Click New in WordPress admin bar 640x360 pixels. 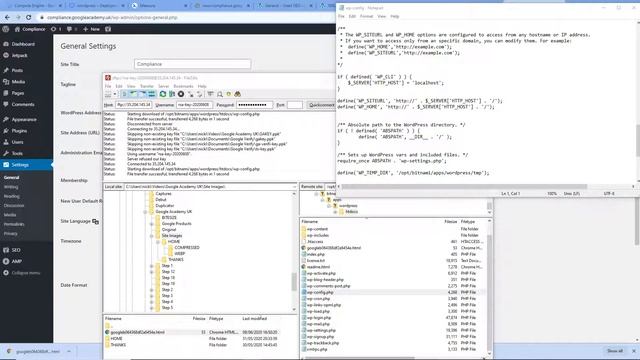91,29
